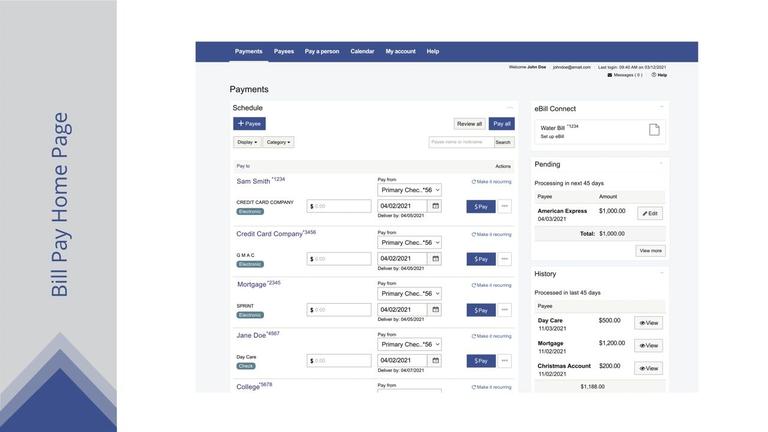Open more actions menu for Mortgage payee
The height and width of the screenshot is (432, 768).
point(505,310)
